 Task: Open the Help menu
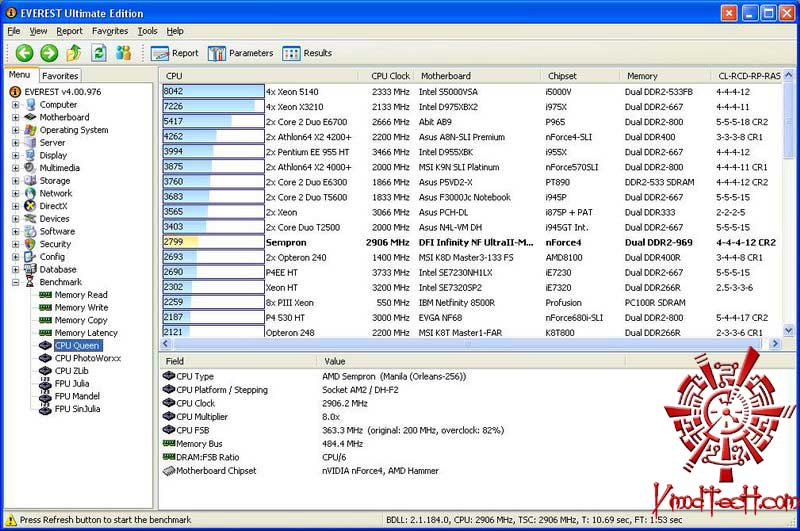pyautogui.click(x=175, y=31)
